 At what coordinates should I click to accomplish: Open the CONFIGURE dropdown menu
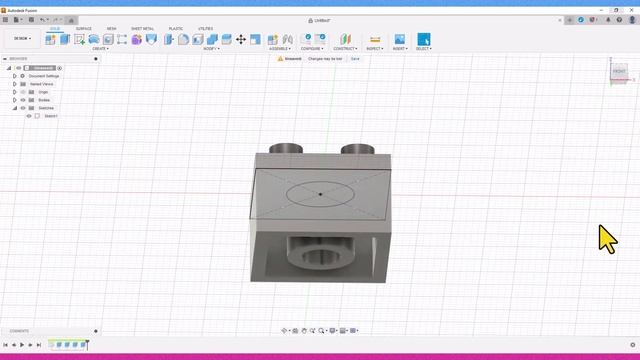click(x=312, y=49)
